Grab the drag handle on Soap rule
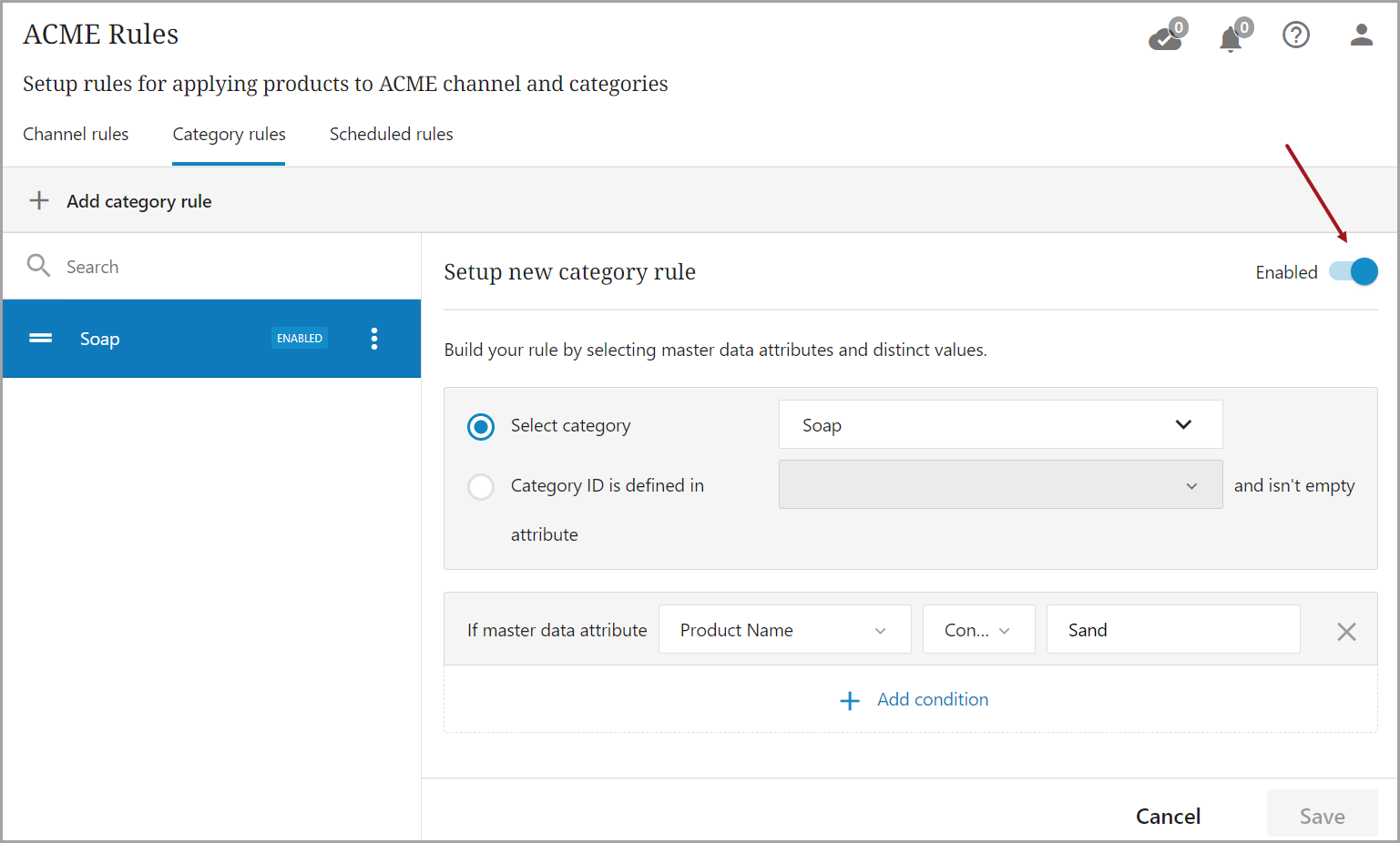The height and width of the screenshot is (843, 1400). [40, 338]
